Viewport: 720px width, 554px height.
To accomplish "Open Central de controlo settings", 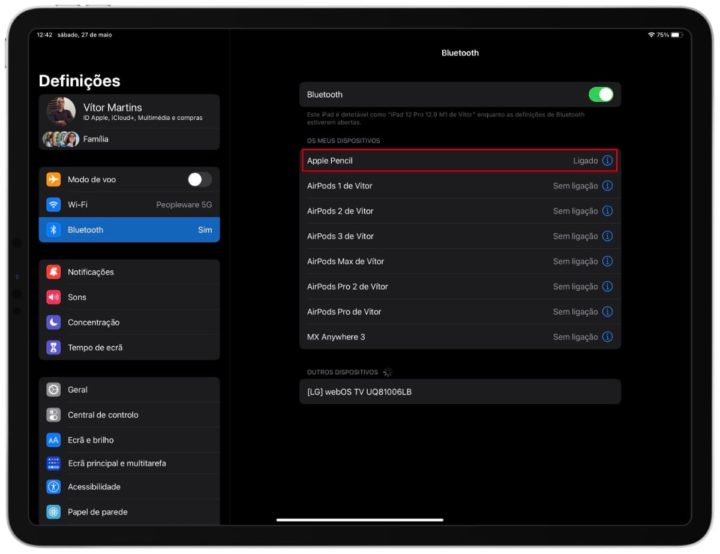I will [129, 415].
